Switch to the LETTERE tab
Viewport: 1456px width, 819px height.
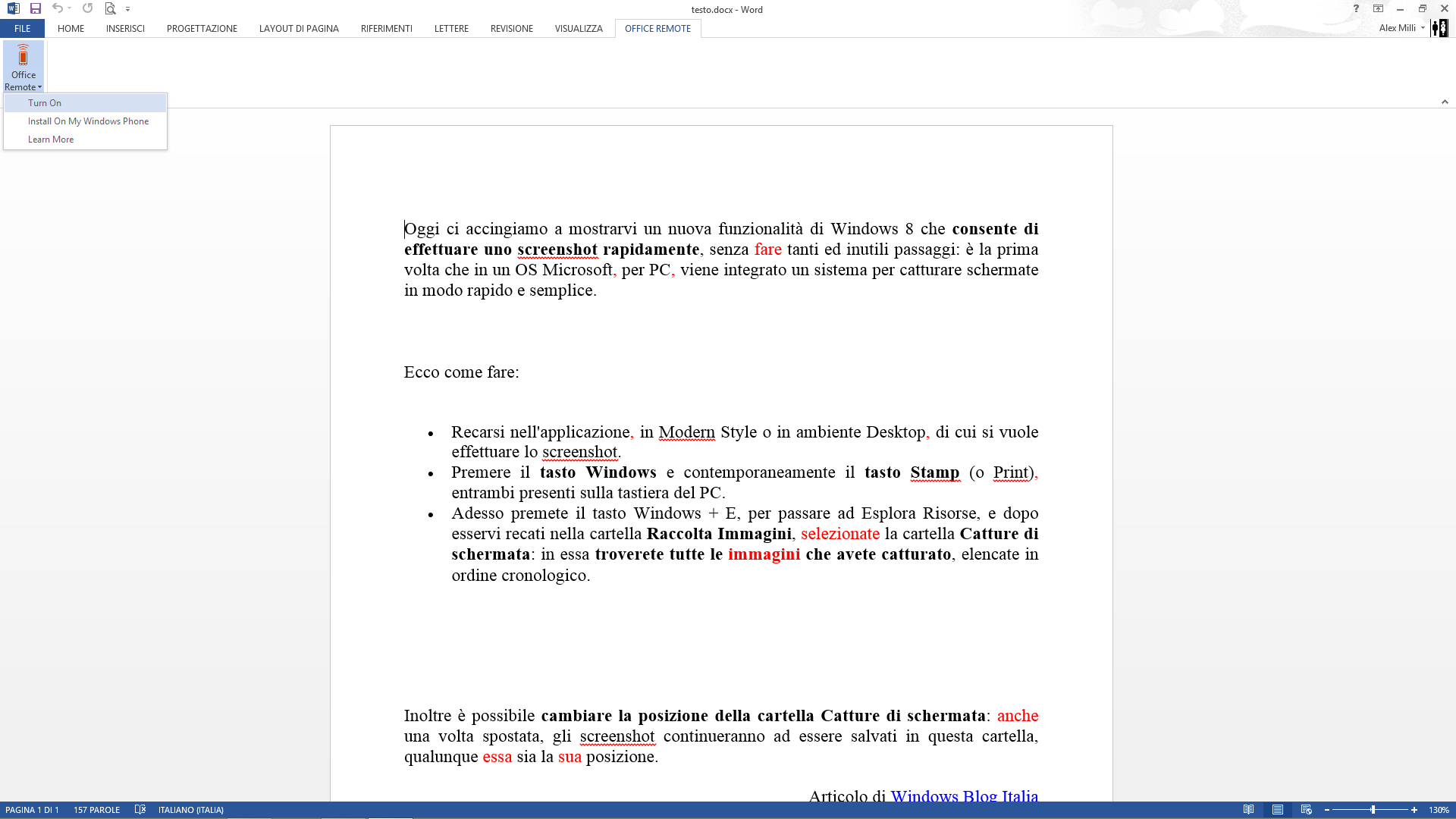[x=451, y=28]
